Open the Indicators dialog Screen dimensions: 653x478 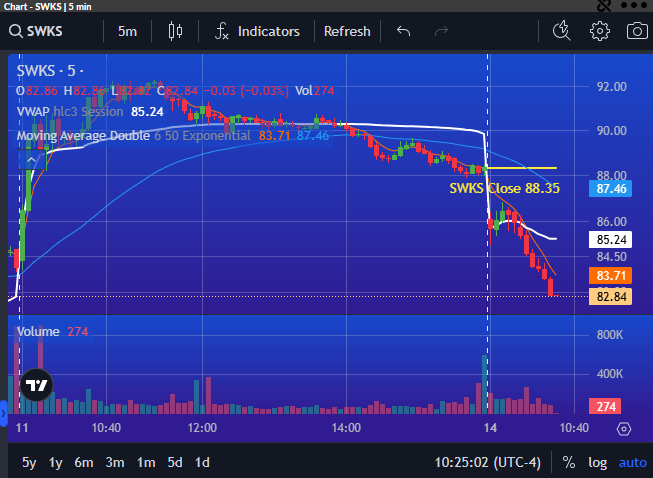coord(257,31)
